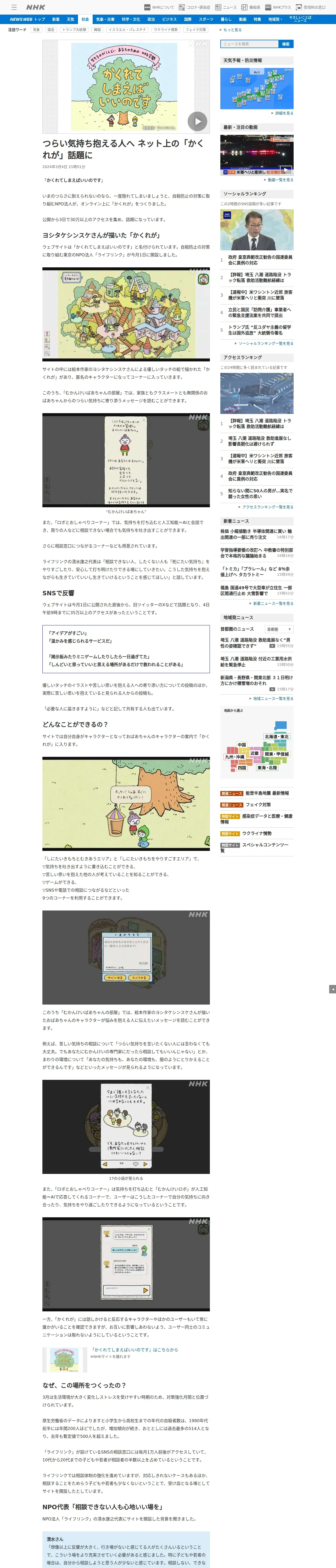
Task: Select 東海・北陸 on region map
Action: click(267, 768)
